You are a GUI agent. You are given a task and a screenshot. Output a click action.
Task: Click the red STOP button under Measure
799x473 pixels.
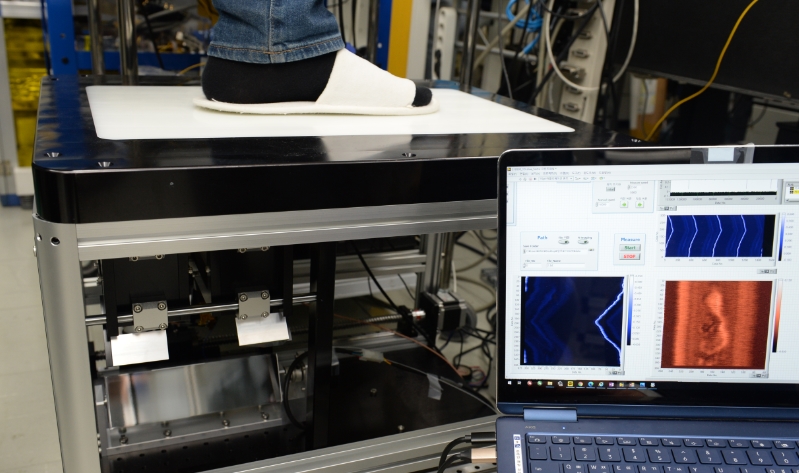(x=630, y=256)
